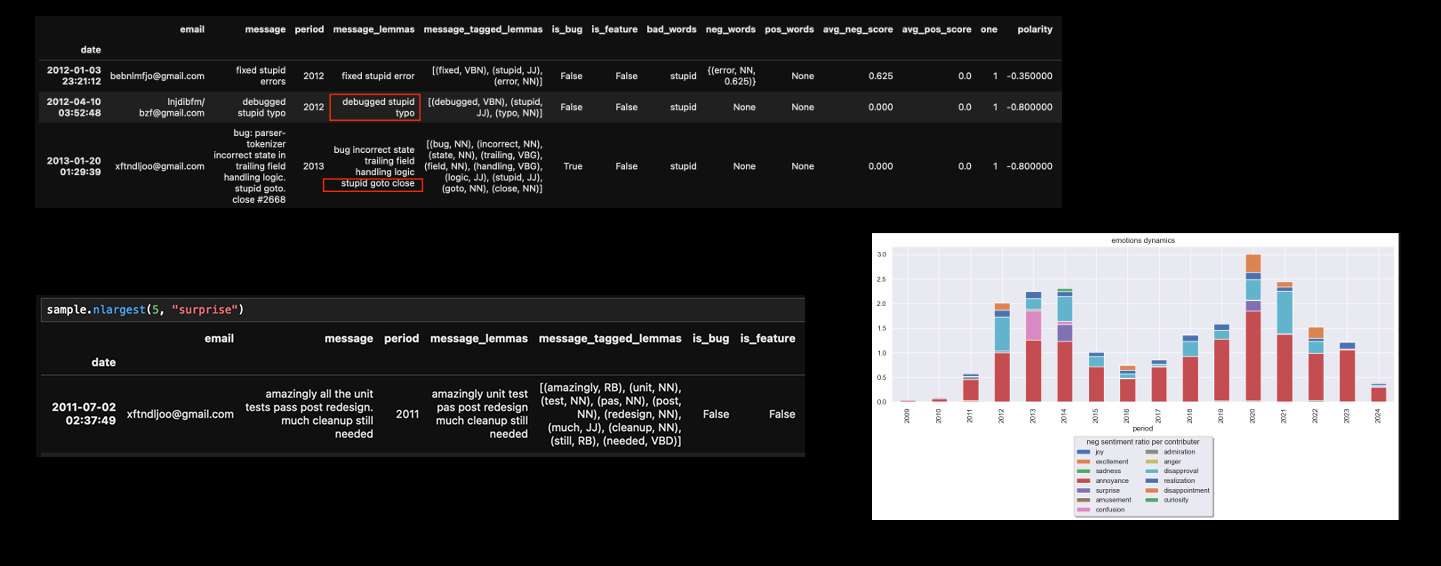This screenshot has height=566, width=1441.
Task: Click the polarity column header
Action: pos(1034,29)
